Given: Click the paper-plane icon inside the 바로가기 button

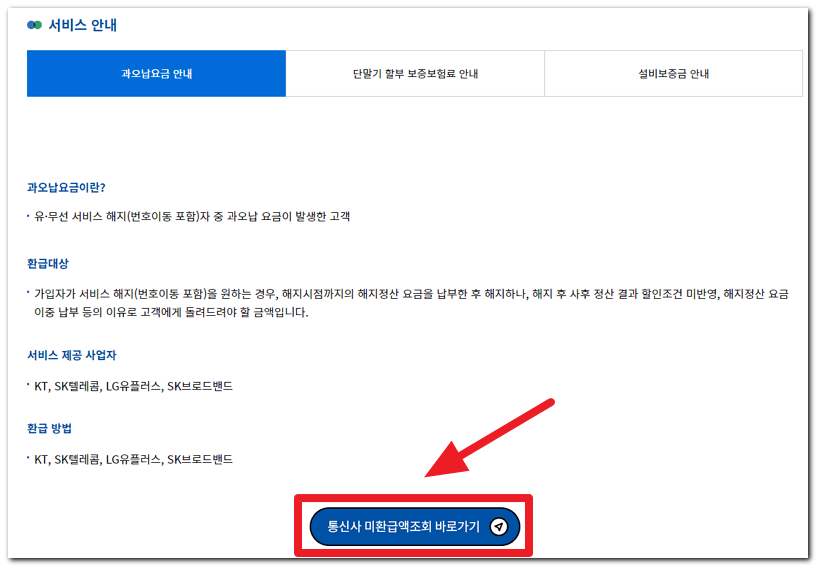Looking at the screenshot, I should pos(499,526).
